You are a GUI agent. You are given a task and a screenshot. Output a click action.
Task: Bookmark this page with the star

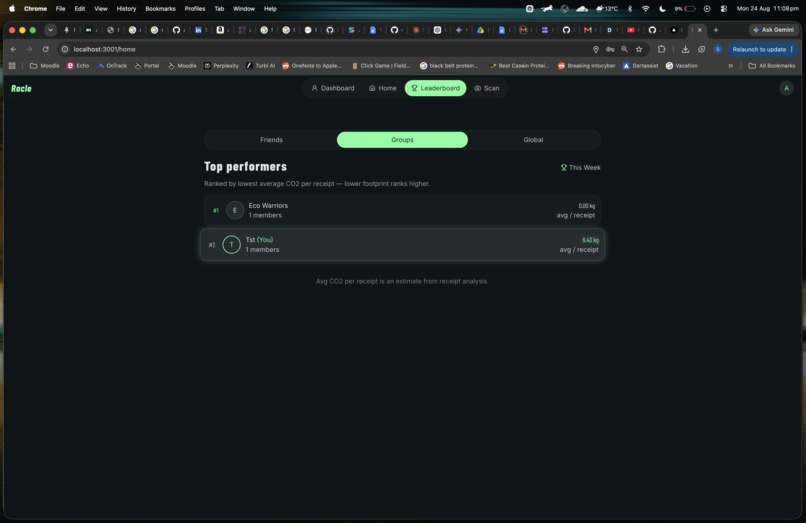click(639, 49)
